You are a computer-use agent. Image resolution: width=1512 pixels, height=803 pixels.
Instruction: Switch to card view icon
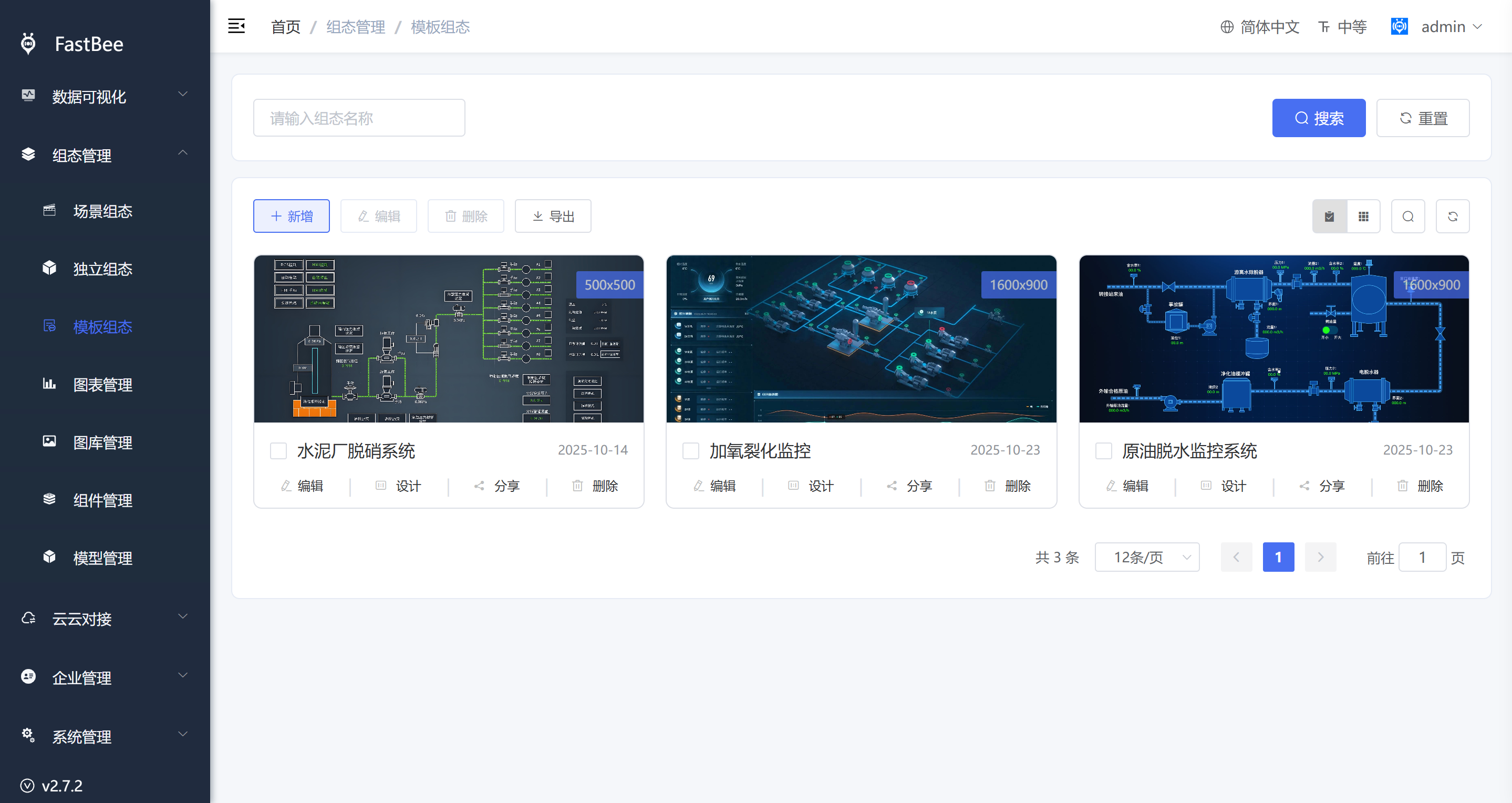point(1330,217)
